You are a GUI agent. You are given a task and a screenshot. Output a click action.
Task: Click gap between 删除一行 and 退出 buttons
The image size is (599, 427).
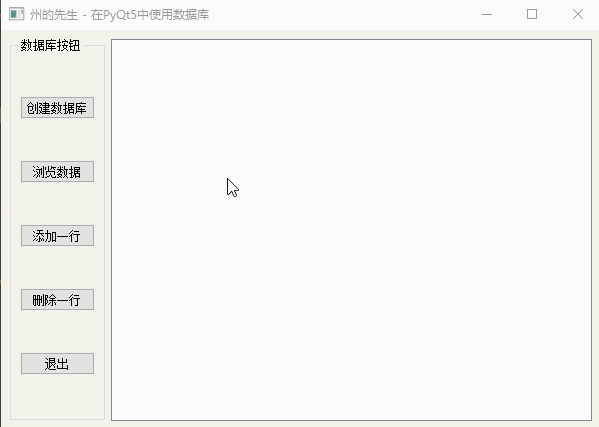click(x=57, y=332)
